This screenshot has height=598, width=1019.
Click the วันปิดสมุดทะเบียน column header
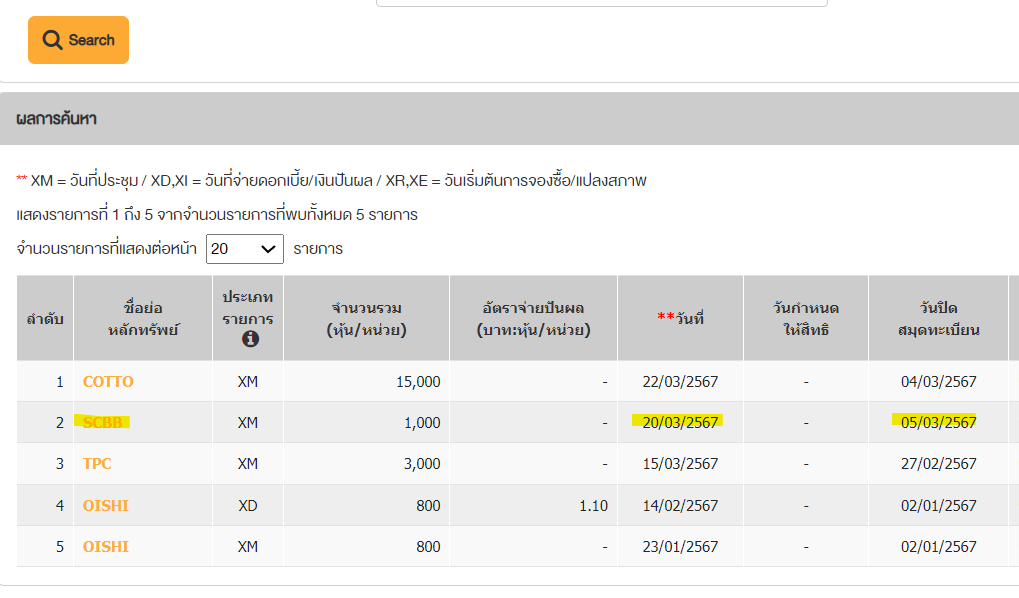(938, 318)
